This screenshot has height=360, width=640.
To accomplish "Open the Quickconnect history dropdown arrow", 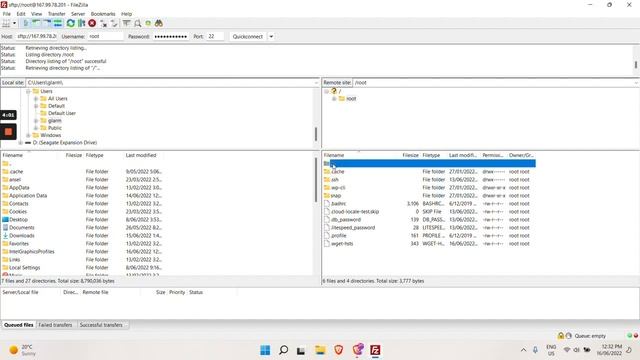I will point(271,36).
